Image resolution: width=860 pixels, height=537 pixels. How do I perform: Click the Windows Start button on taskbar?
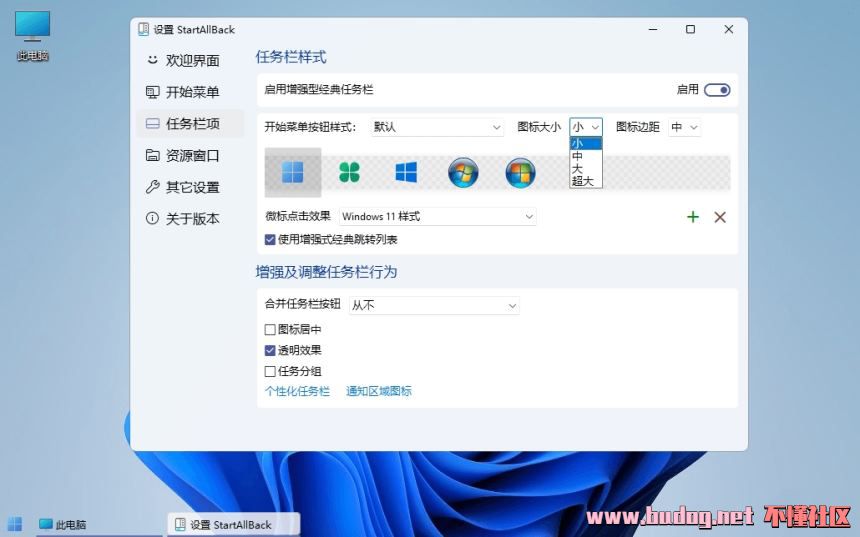(x=15, y=524)
